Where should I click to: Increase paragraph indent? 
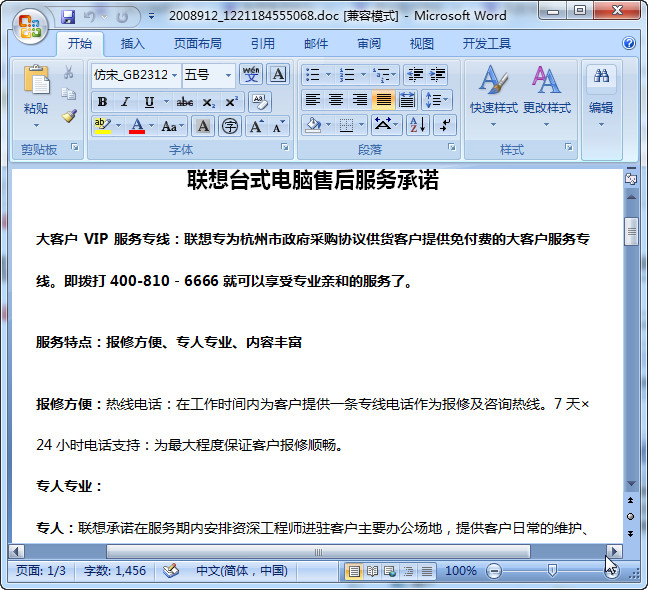pos(437,75)
